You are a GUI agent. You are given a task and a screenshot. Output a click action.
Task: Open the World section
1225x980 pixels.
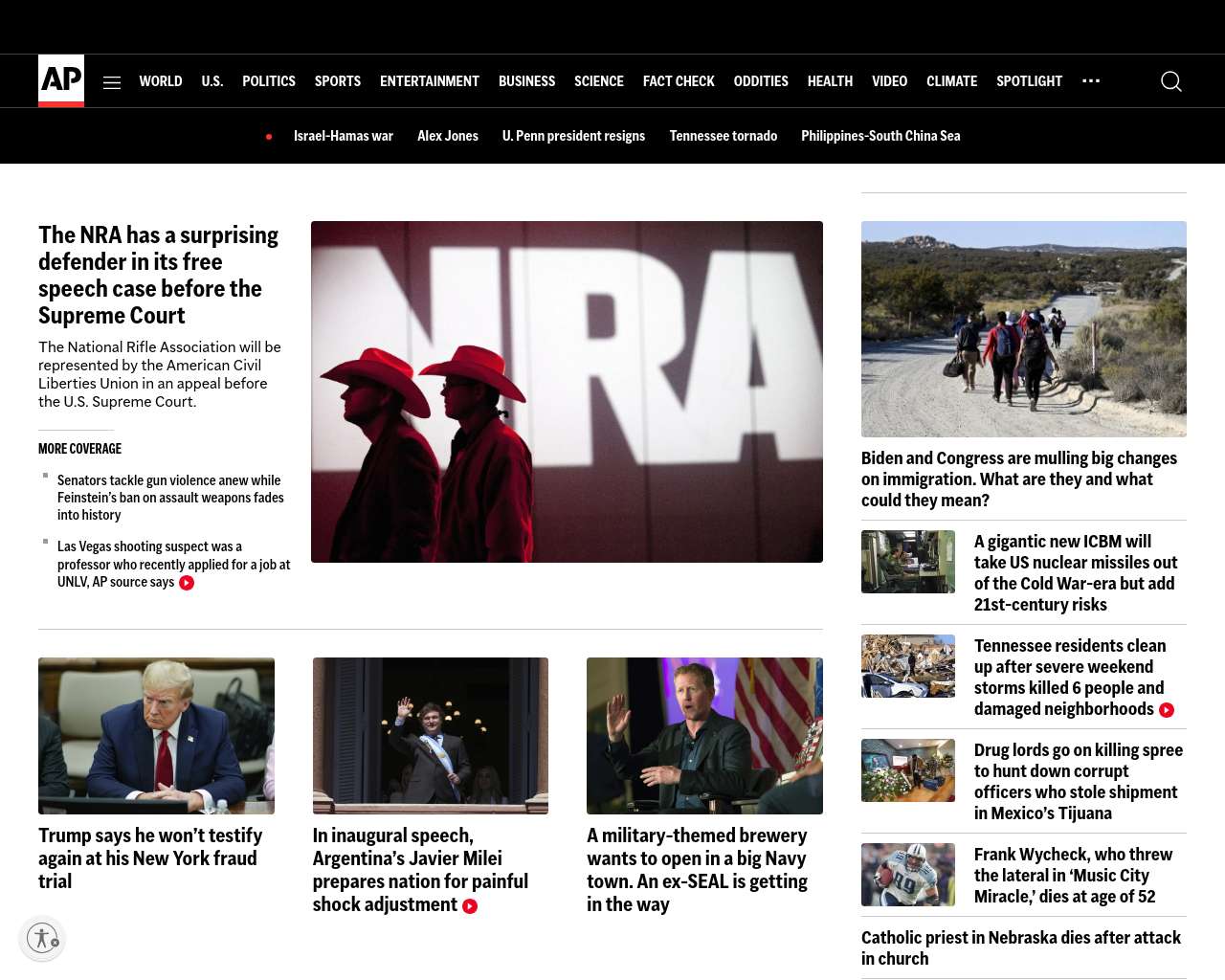tap(161, 81)
